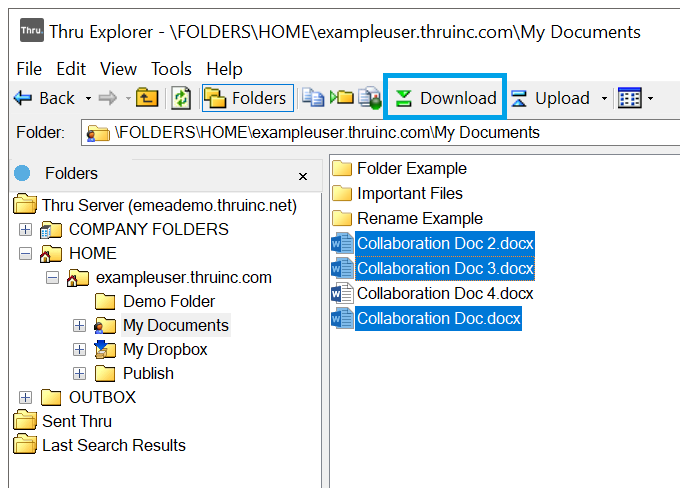Open the Back history dropdown arrow

point(88,98)
